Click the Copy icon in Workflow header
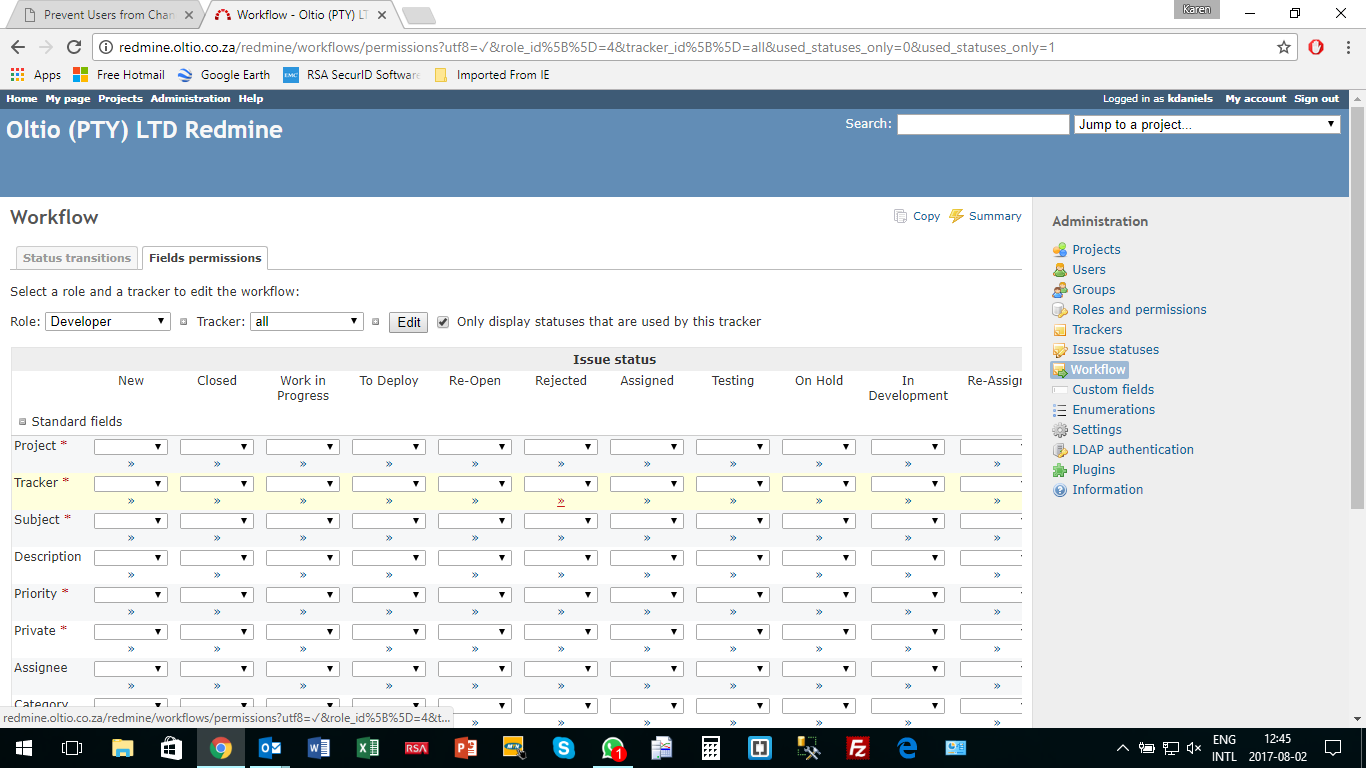The height and width of the screenshot is (768, 1366). click(x=900, y=216)
